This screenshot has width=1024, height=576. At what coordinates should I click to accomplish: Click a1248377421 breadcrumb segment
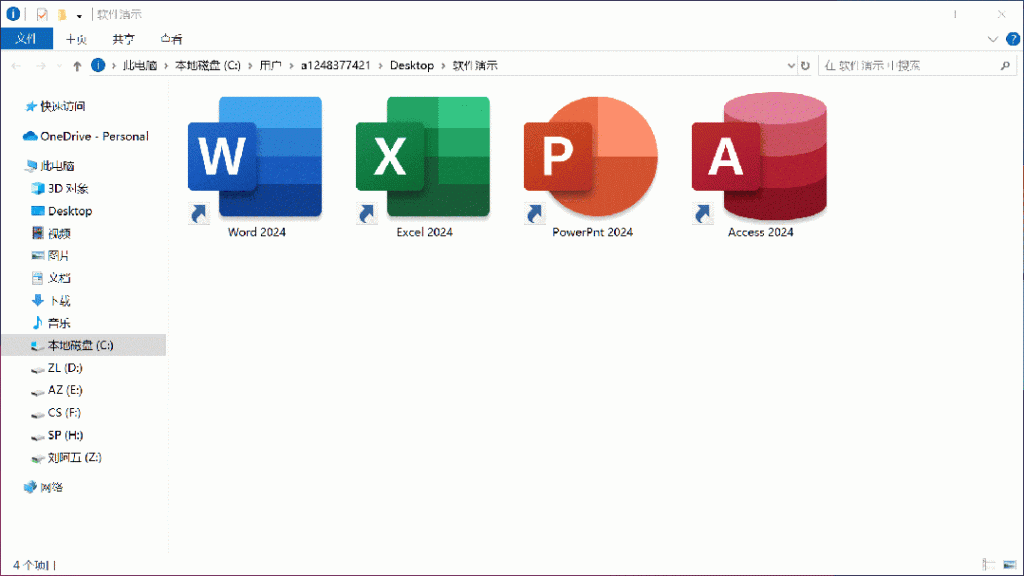[x=336, y=65]
